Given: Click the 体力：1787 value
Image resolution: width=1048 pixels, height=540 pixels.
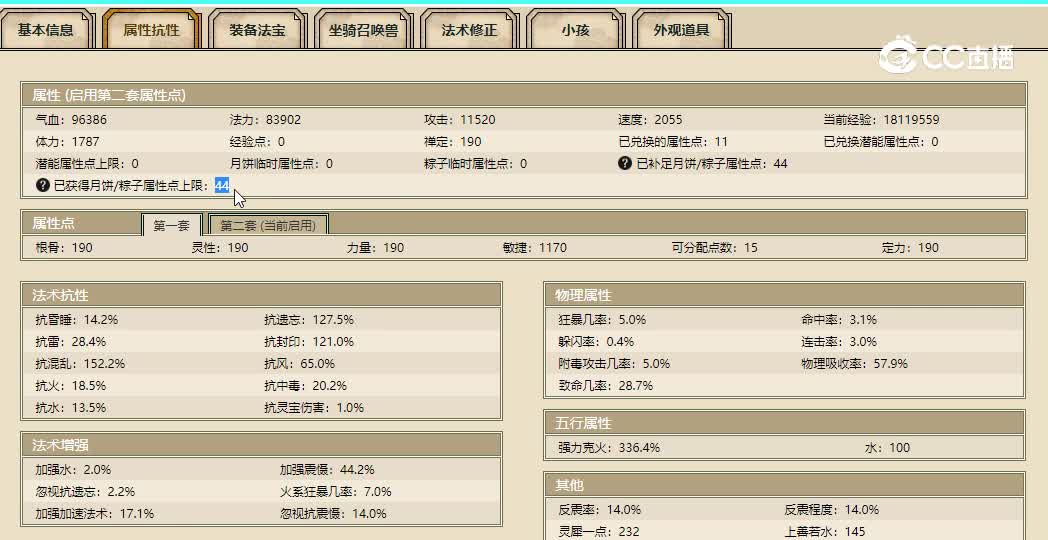Looking at the screenshot, I should 67,142.
